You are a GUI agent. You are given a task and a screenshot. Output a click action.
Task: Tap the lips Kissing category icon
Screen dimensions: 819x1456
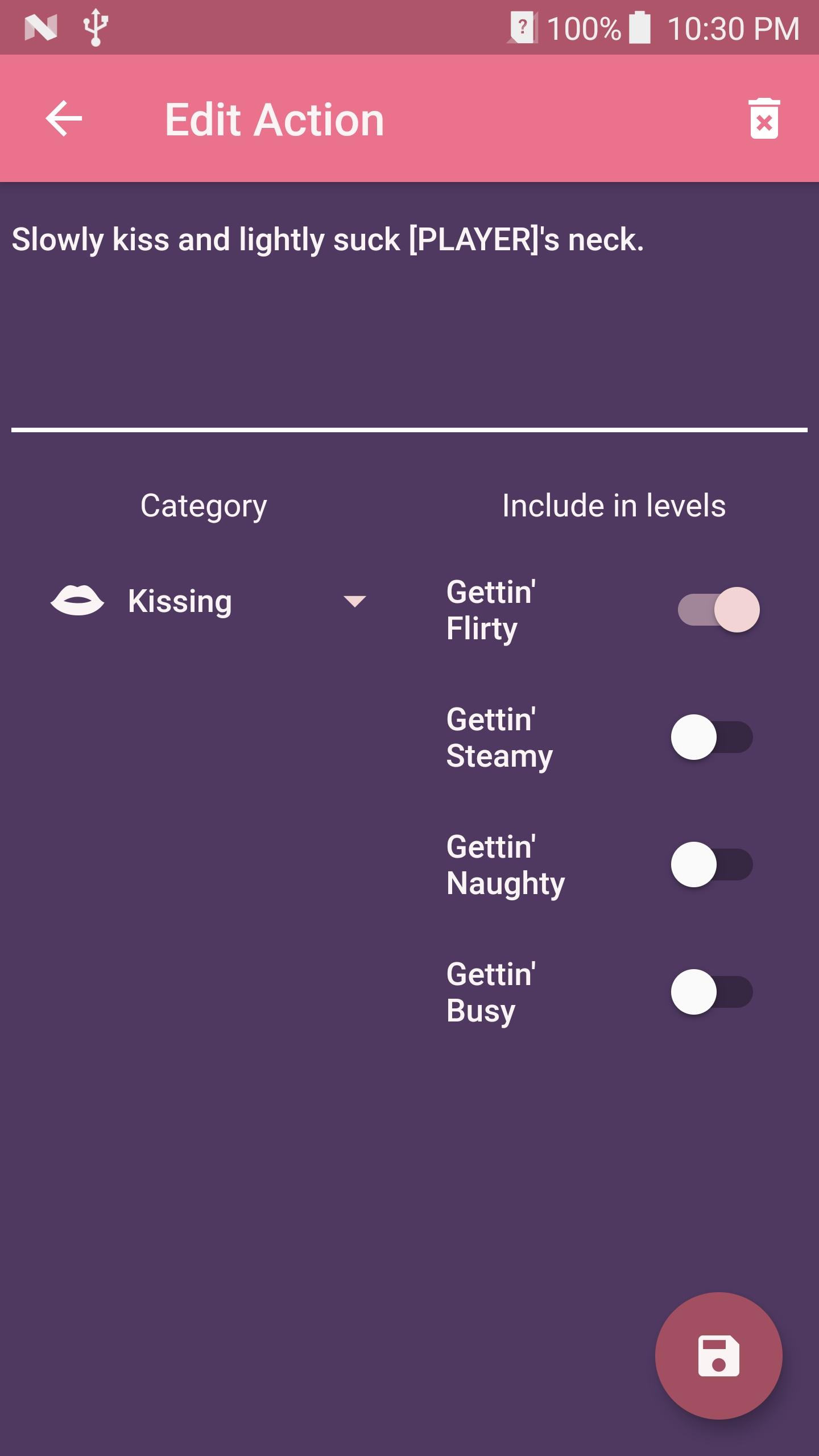pos(77,601)
